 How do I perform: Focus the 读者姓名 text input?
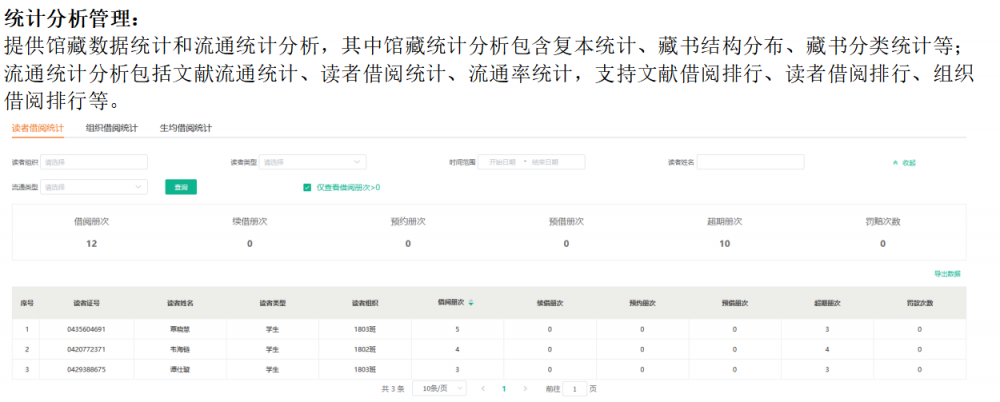[x=749, y=162]
